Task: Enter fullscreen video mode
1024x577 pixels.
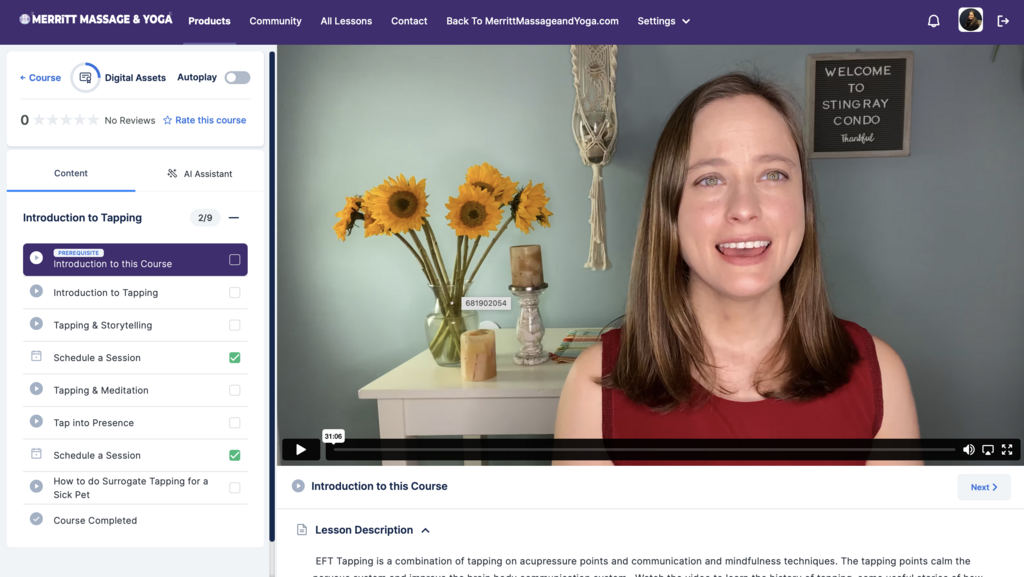Action: tap(1007, 450)
